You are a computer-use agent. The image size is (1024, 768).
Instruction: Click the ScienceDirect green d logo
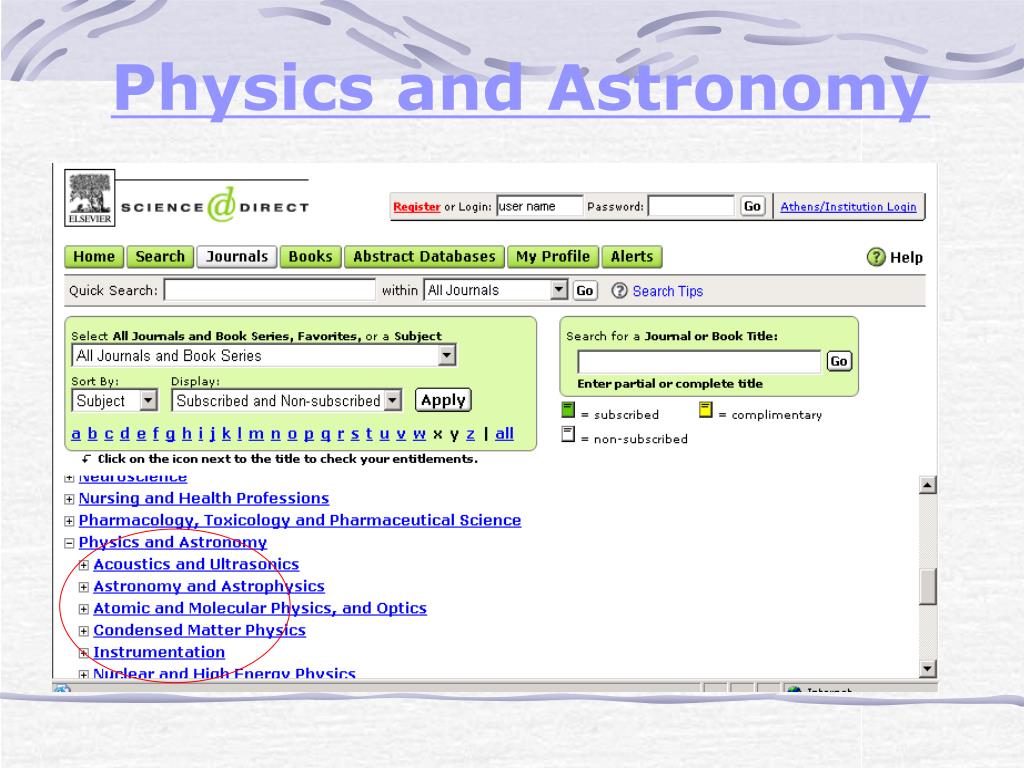coord(221,204)
